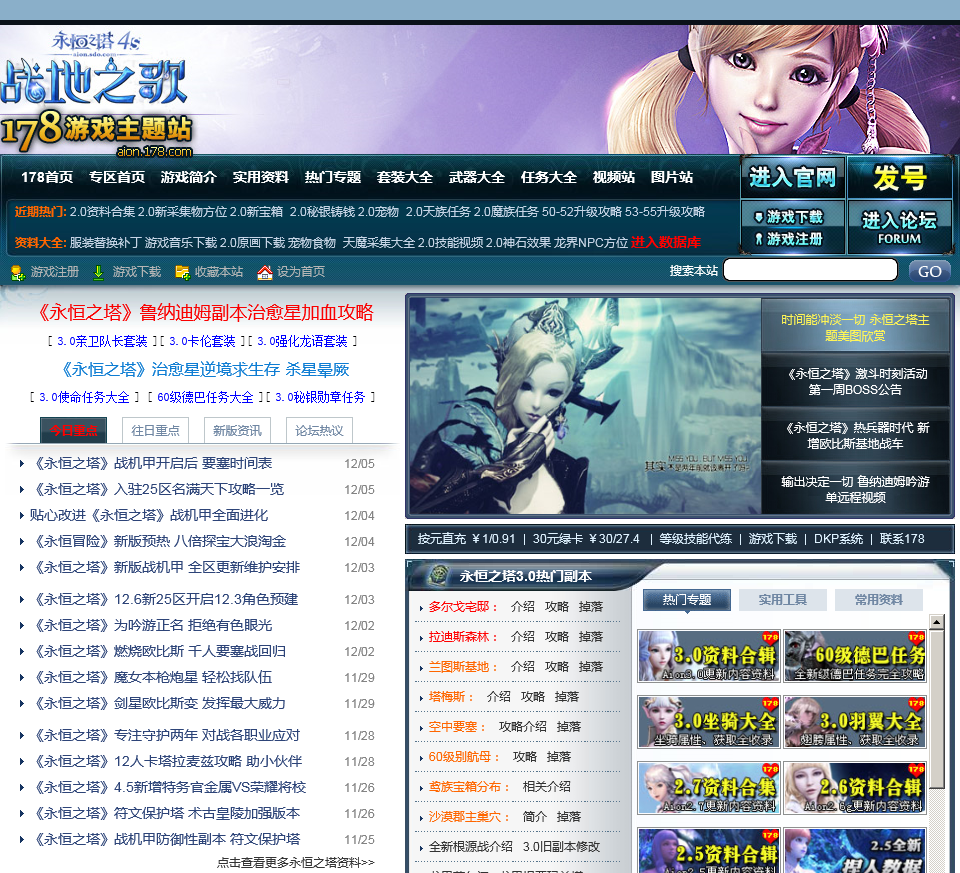
Task: Open 2.7资料合集 thumbnail banner
Action: click(x=708, y=789)
